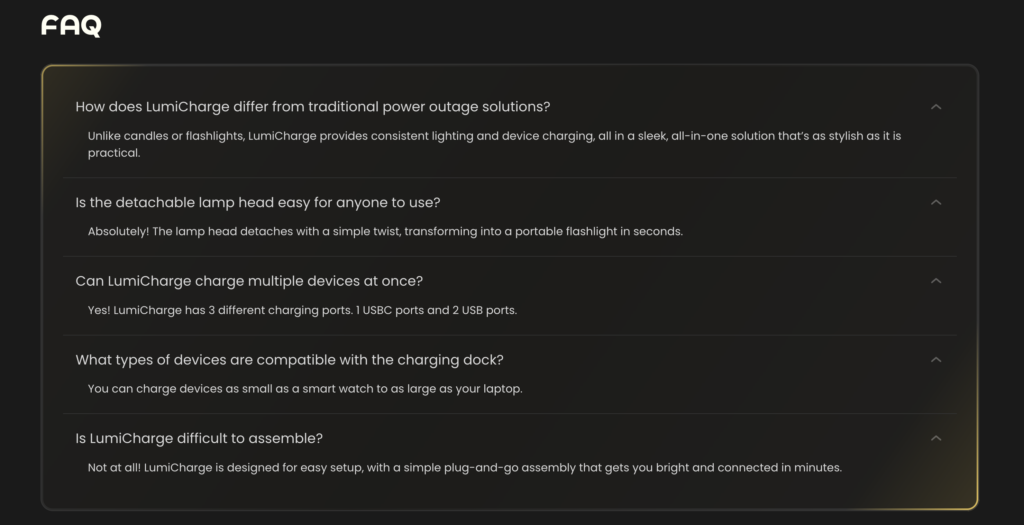Click the answer starting with 'Absolutely! The lamp head'

click(385, 231)
